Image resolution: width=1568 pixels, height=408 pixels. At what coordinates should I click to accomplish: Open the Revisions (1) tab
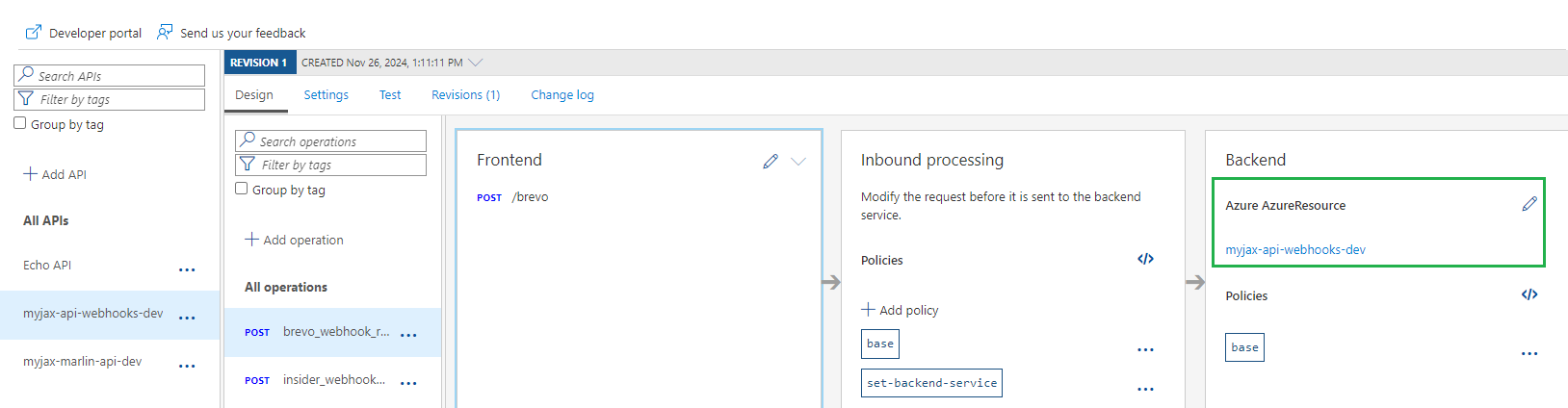(x=466, y=94)
